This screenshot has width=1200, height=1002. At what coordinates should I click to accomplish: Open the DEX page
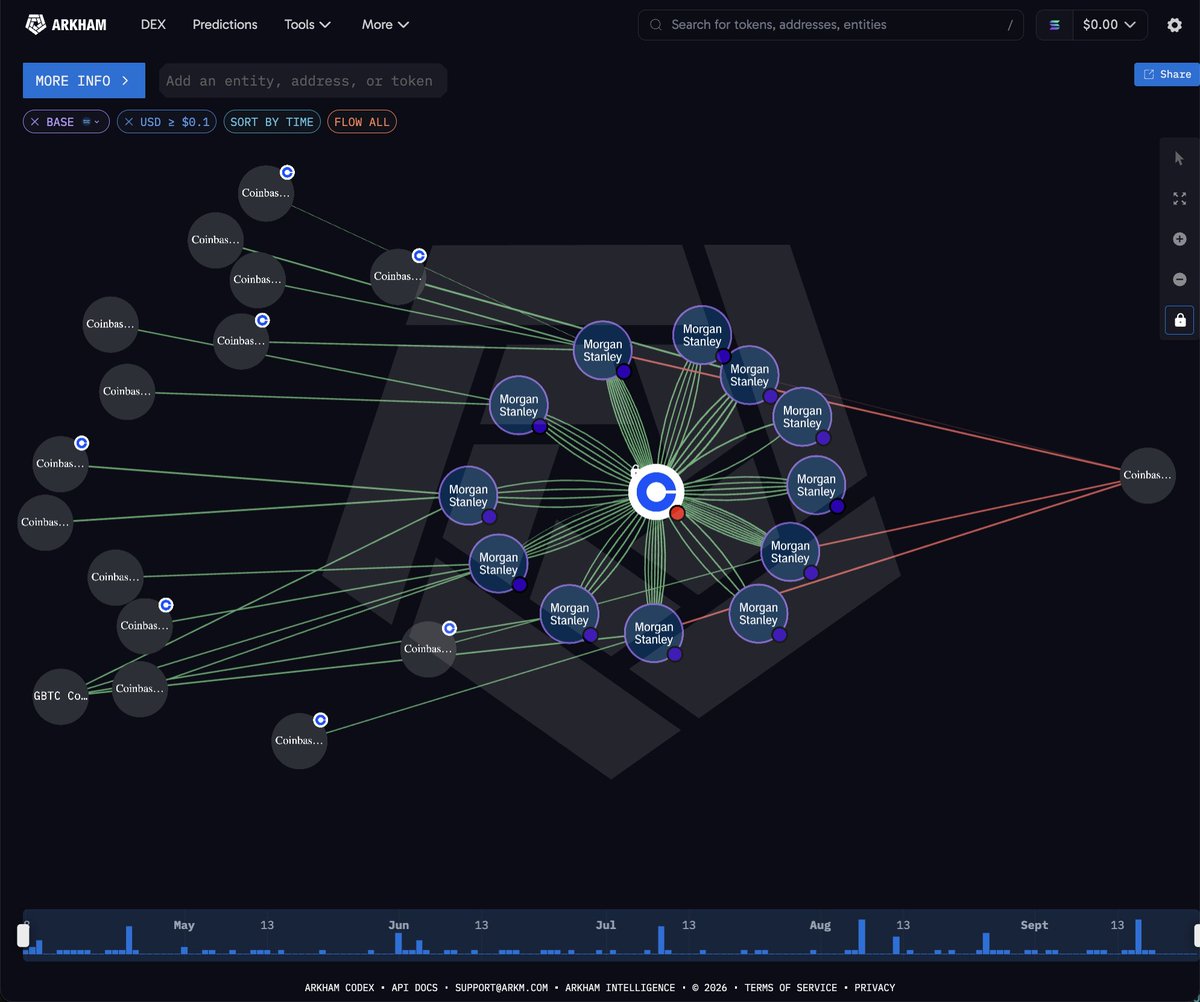[x=153, y=24]
